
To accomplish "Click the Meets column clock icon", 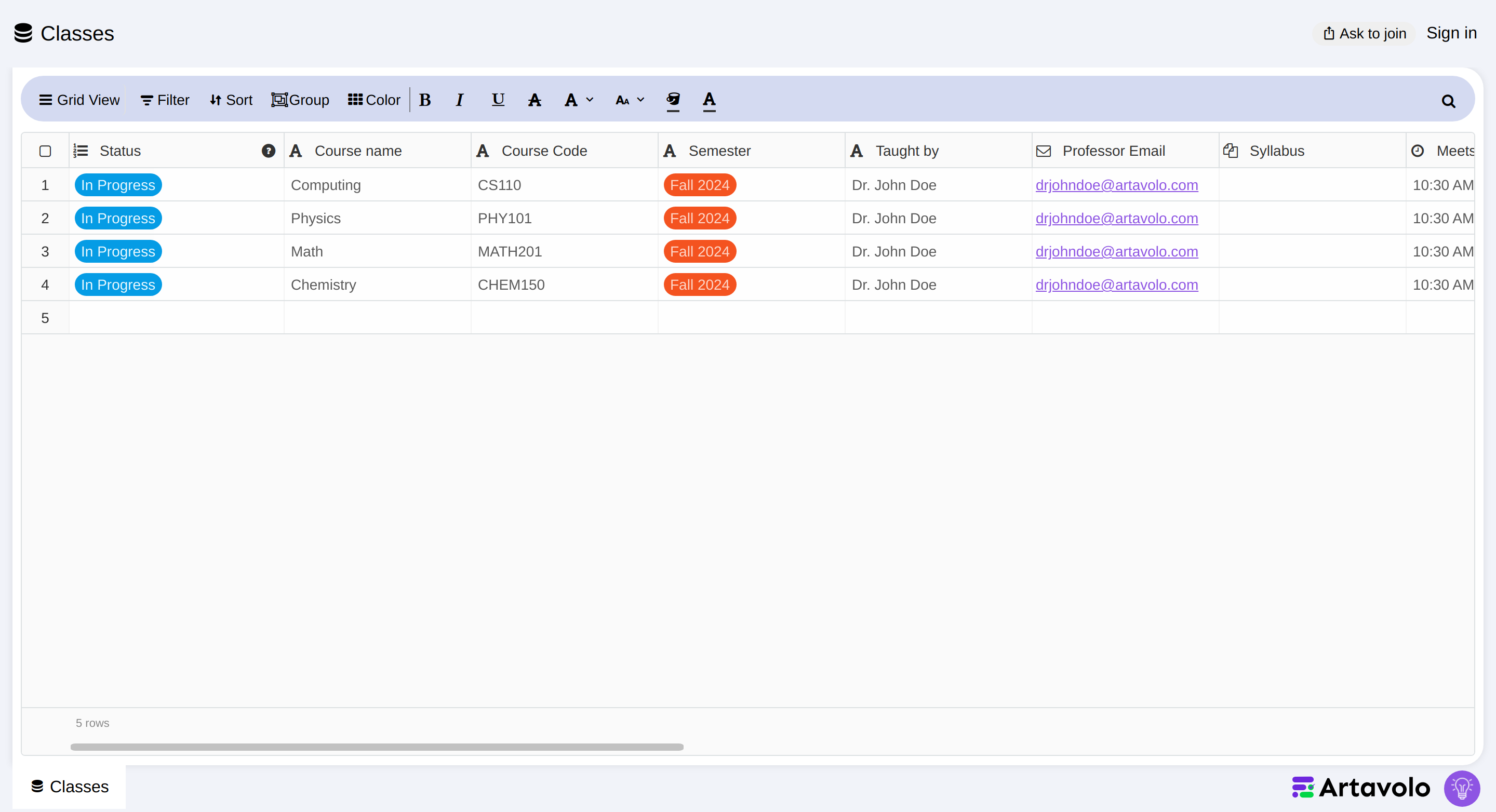I will pos(1418,151).
